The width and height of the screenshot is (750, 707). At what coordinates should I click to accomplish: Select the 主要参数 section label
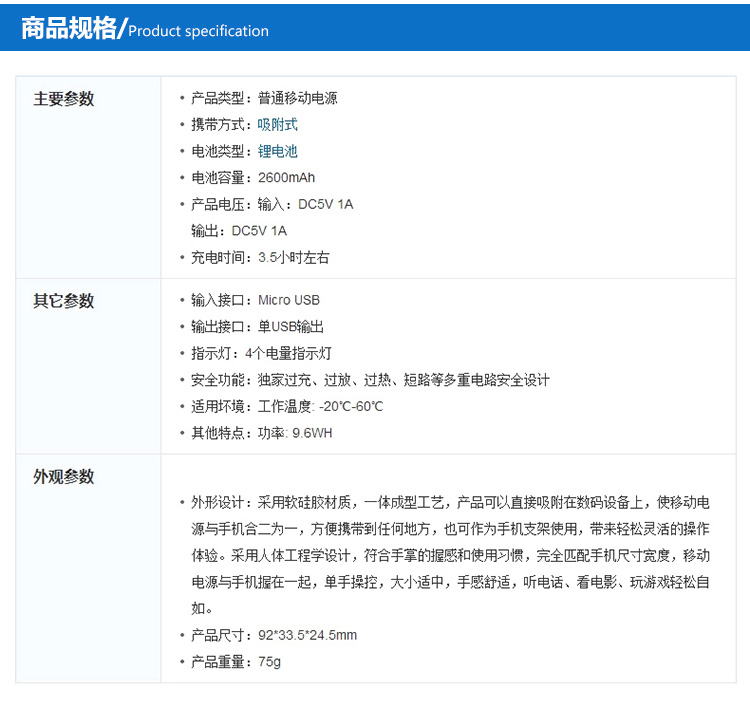click(64, 99)
